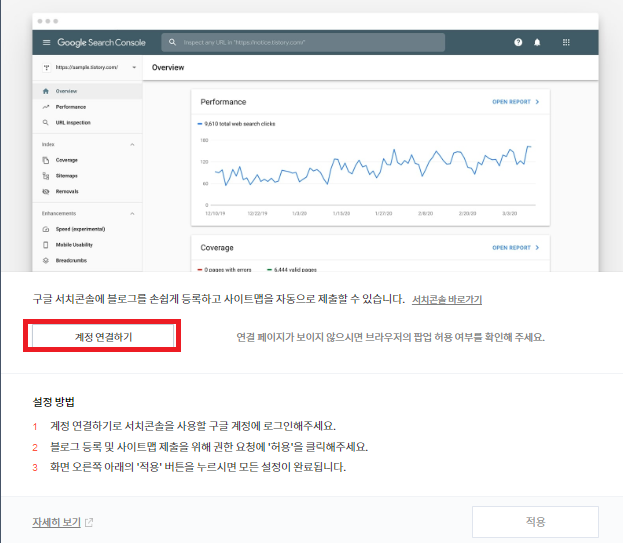The height and width of the screenshot is (543, 623).
Task: Click the magnifier icon in search bar
Action: pyautogui.click(x=172, y=42)
